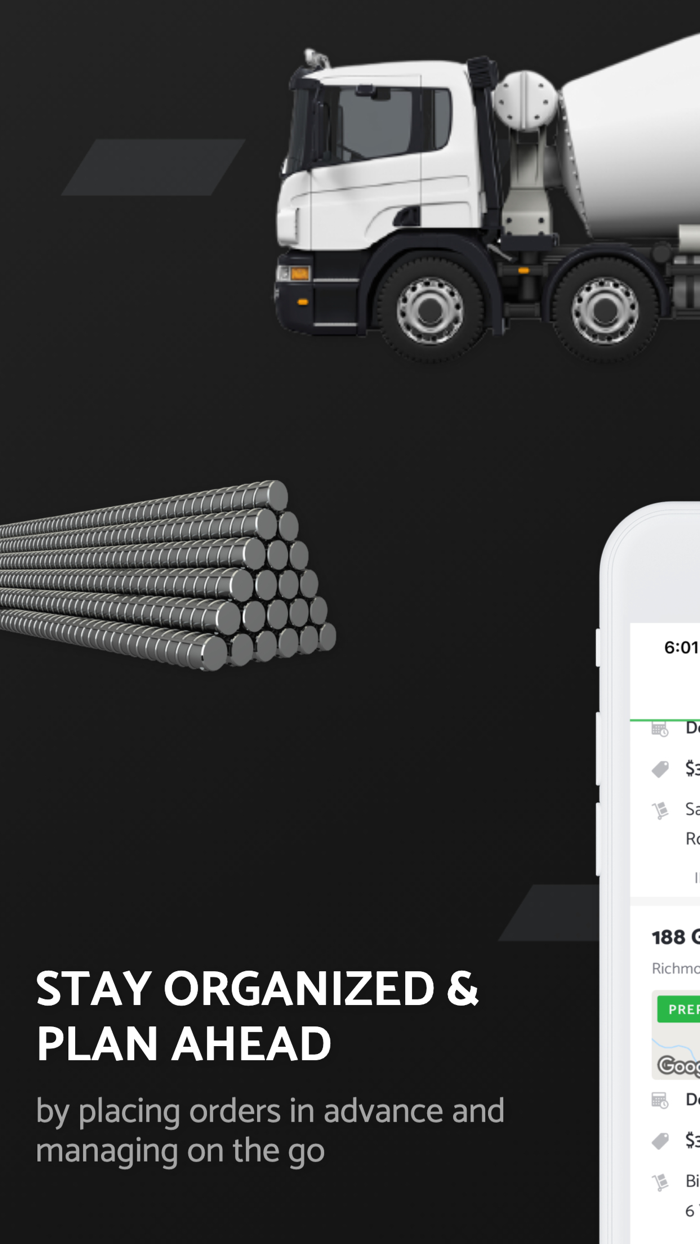Tap the calendar icon in the 188 G order card
The height and width of the screenshot is (1244, 700).
click(x=660, y=1100)
